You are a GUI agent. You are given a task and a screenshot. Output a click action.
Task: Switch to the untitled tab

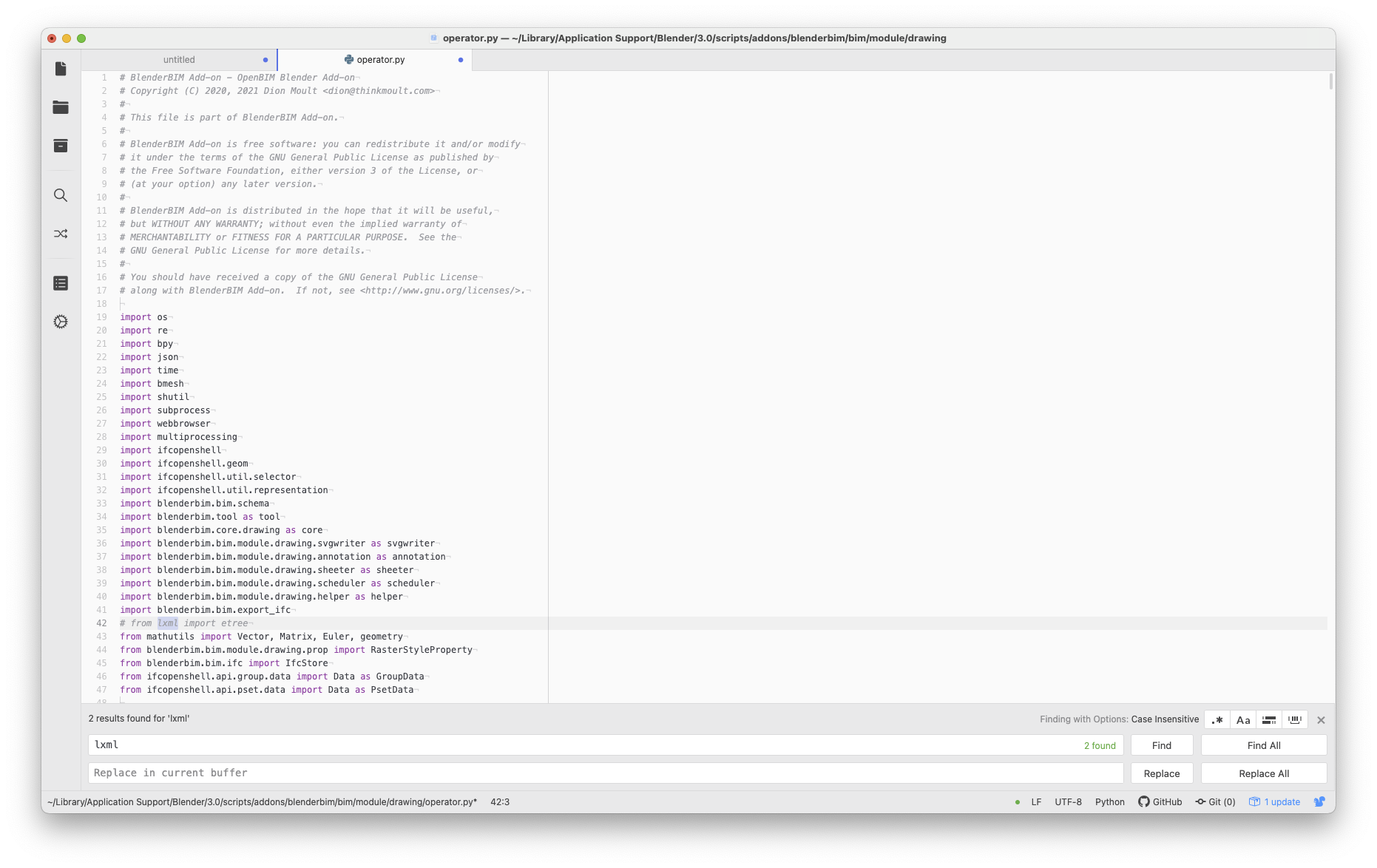(x=178, y=59)
